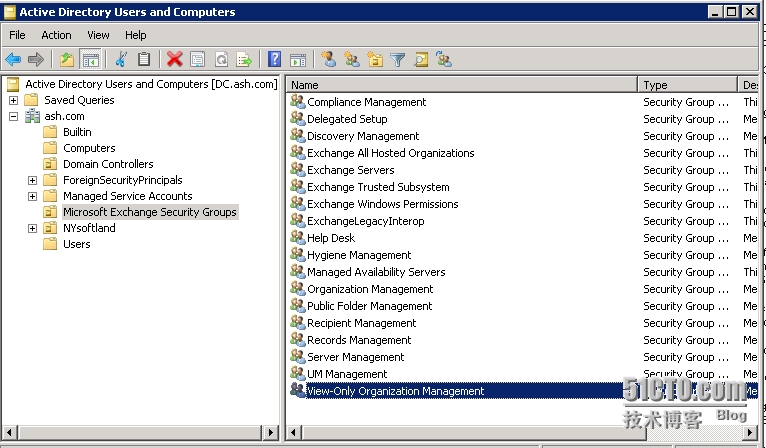Expand the Managed Service Accounts node
The height and width of the screenshot is (448, 766).
pyautogui.click(x=32, y=196)
